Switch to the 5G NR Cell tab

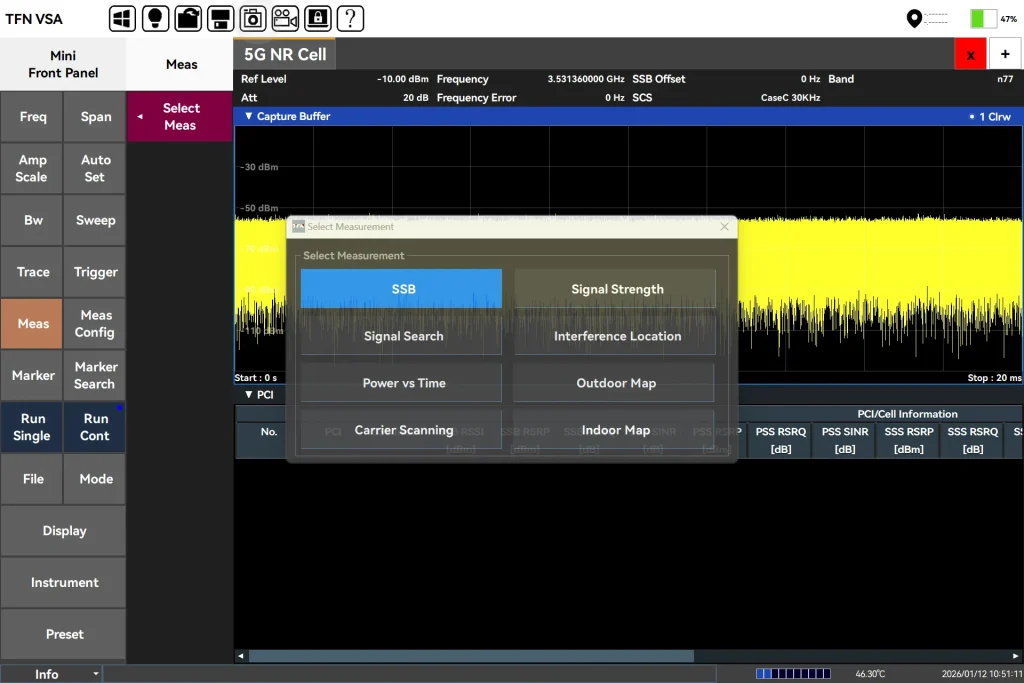coord(285,55)
